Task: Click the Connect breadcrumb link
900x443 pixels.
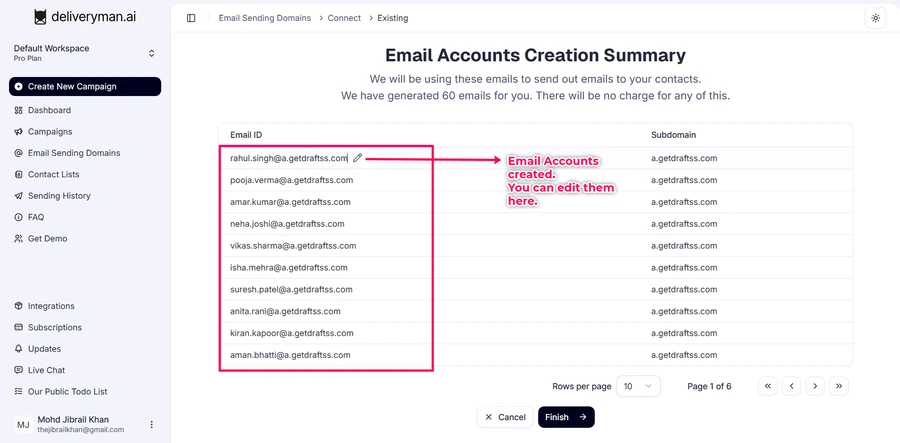Action: pyautogui.click(x=344, y=18)
